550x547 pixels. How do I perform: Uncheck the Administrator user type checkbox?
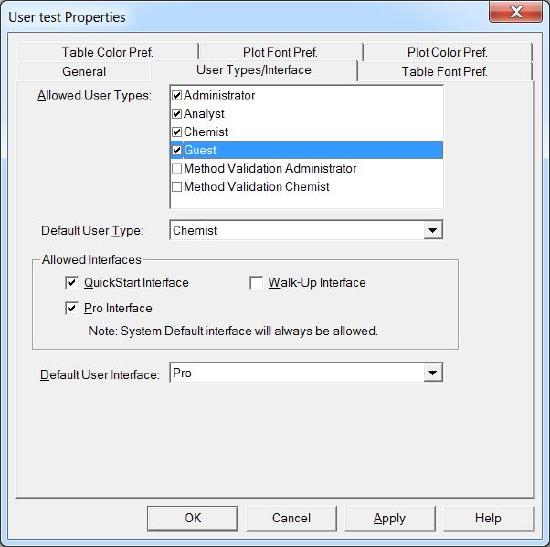[x=177, y=95]
